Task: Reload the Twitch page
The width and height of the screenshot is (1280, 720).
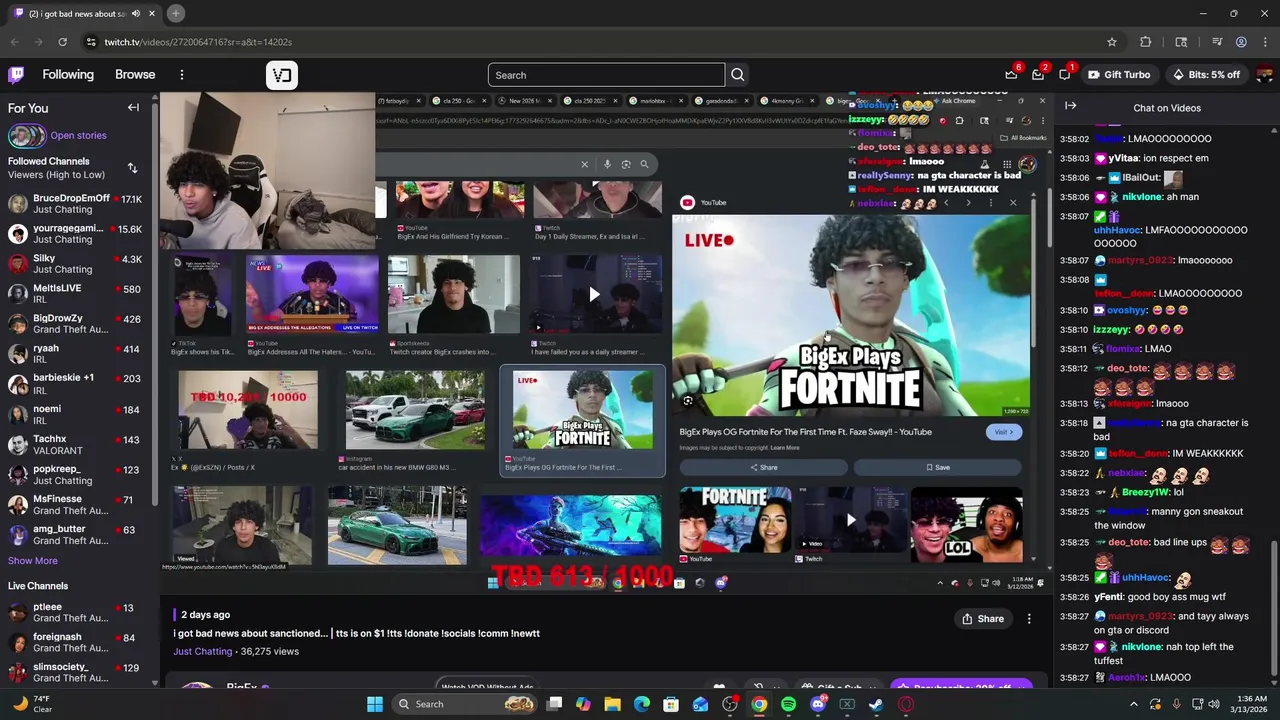Action: (x=62, y=42)
